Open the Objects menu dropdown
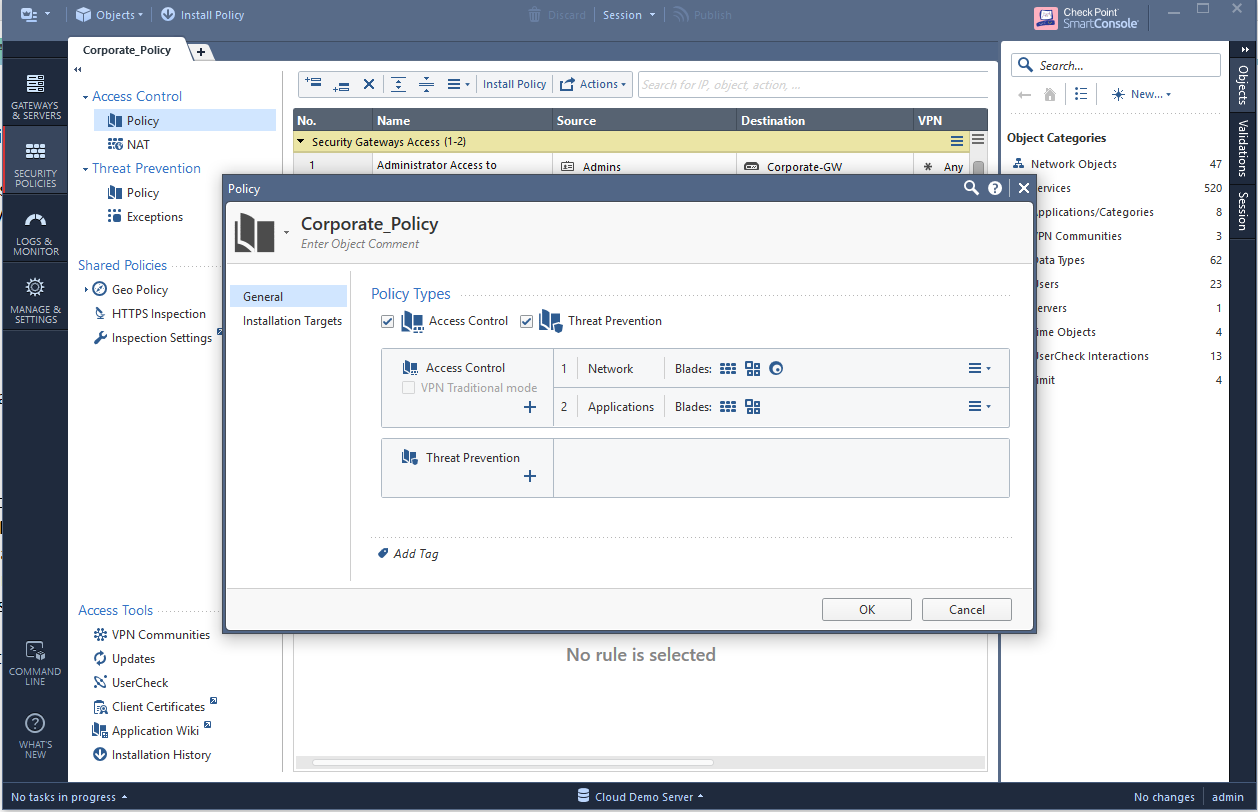 (110, 15)
